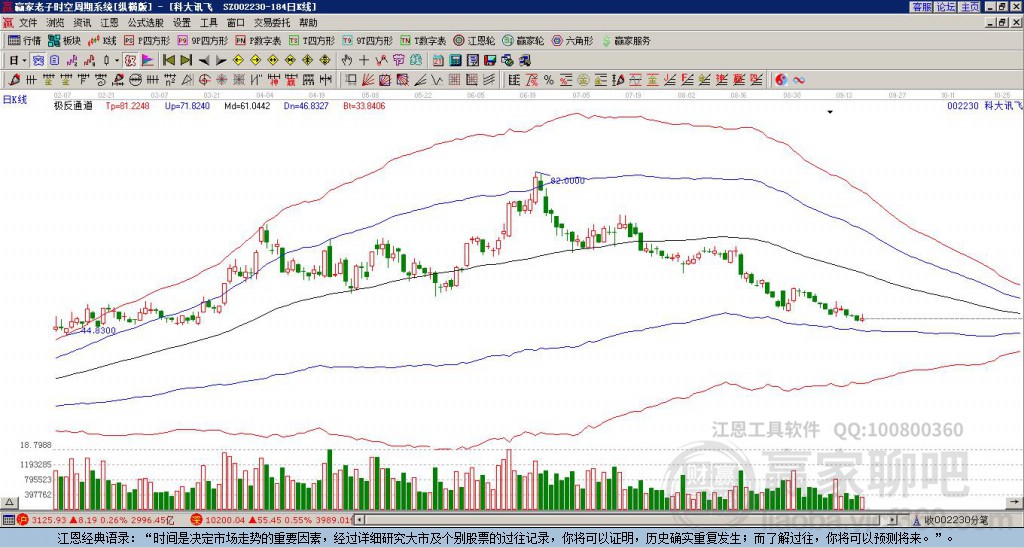The image size is (1024, 548).
Task: Click the 82.0000 peak price label
Action: pos(568,180)
